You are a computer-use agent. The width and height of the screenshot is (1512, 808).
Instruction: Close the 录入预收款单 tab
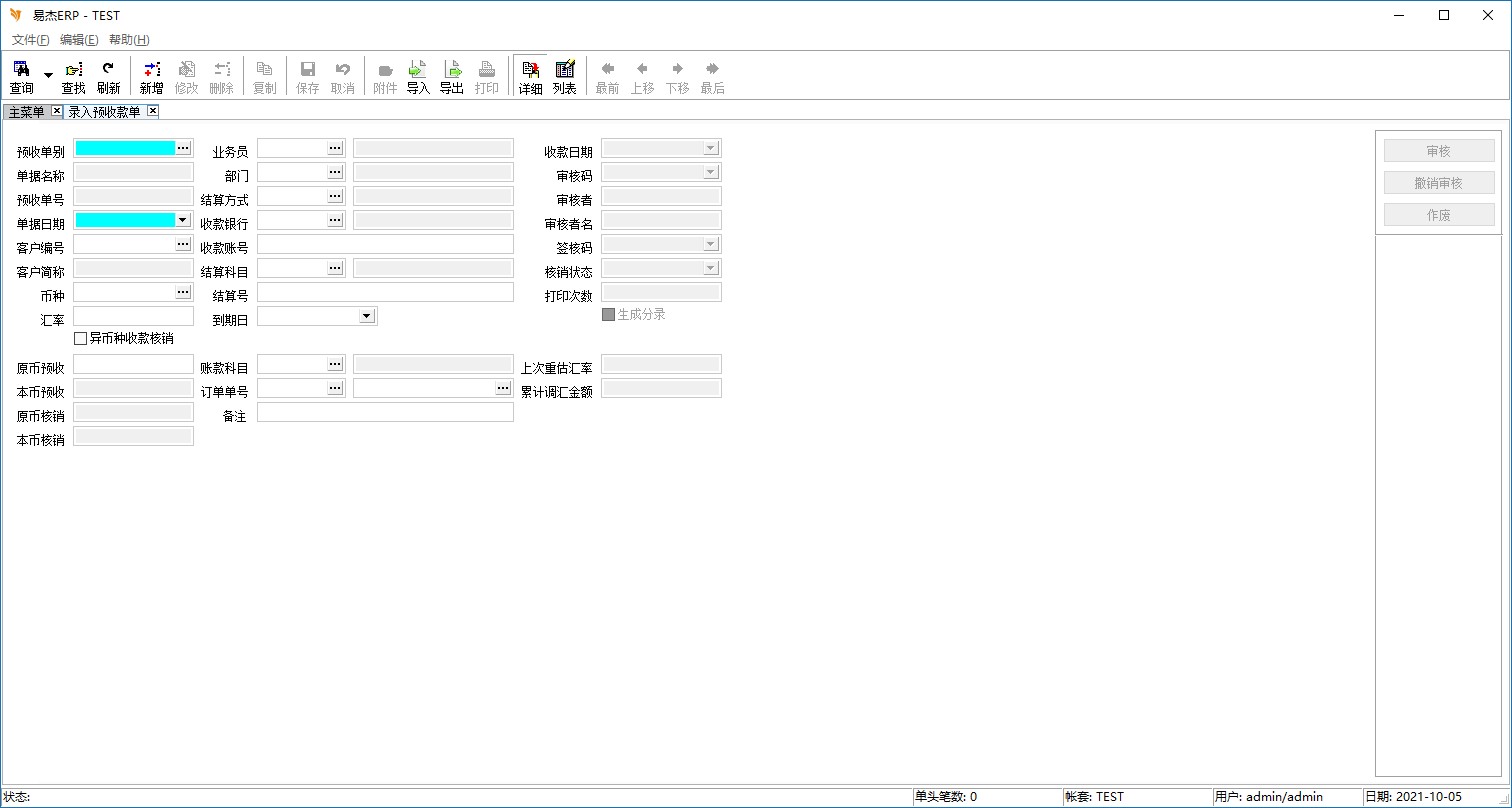point(152,111)
